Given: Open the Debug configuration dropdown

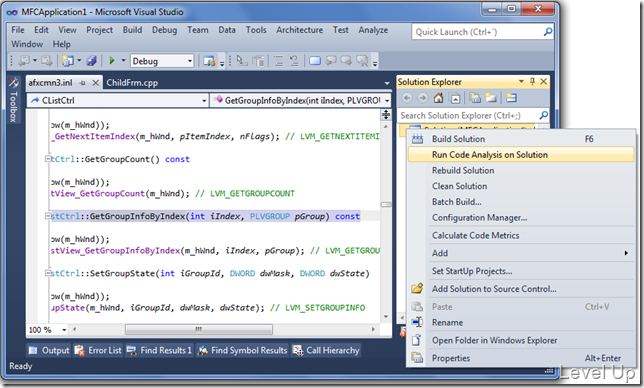Looking at the screenshot, I should pos(190,61).
